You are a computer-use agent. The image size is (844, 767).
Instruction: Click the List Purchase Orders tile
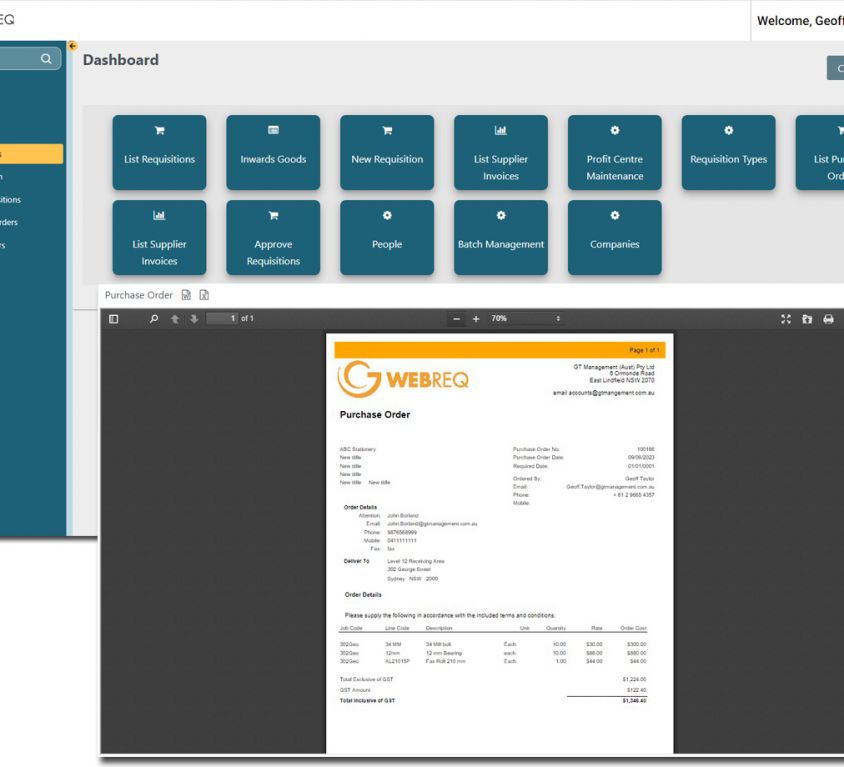click(820, 152)
